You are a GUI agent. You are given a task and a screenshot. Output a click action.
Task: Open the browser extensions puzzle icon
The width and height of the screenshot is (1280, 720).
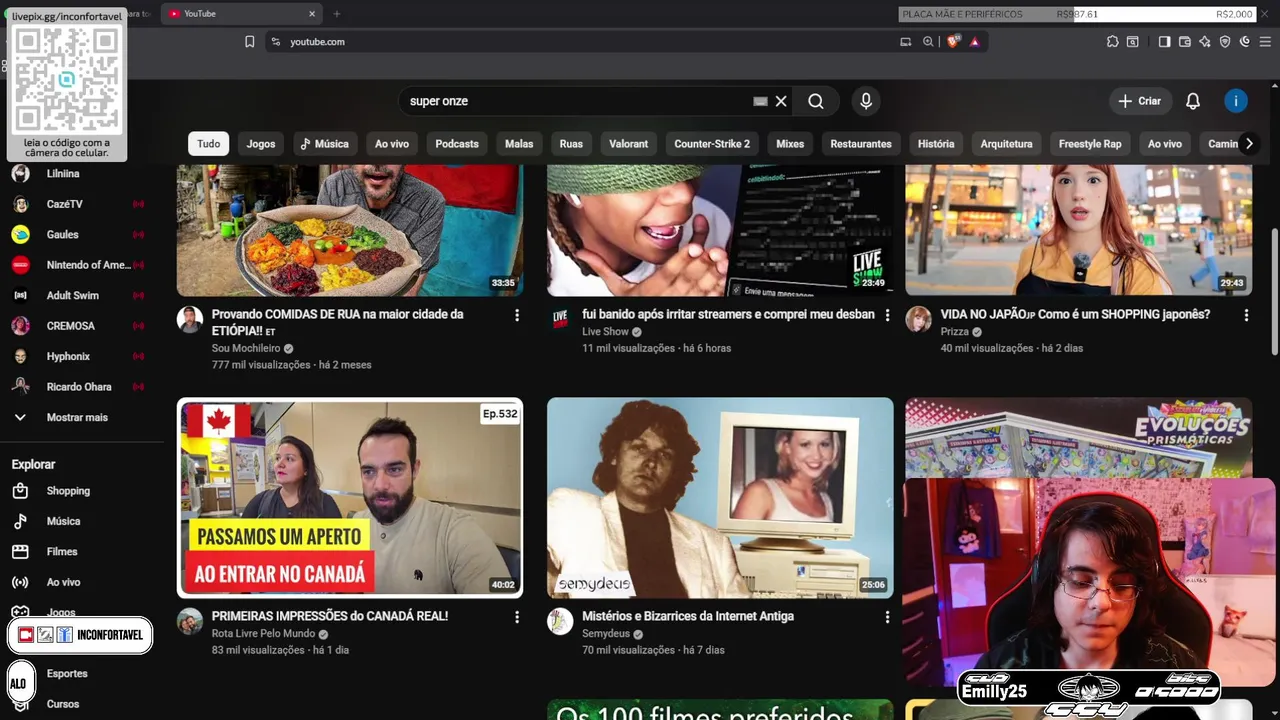(1112, 42)
